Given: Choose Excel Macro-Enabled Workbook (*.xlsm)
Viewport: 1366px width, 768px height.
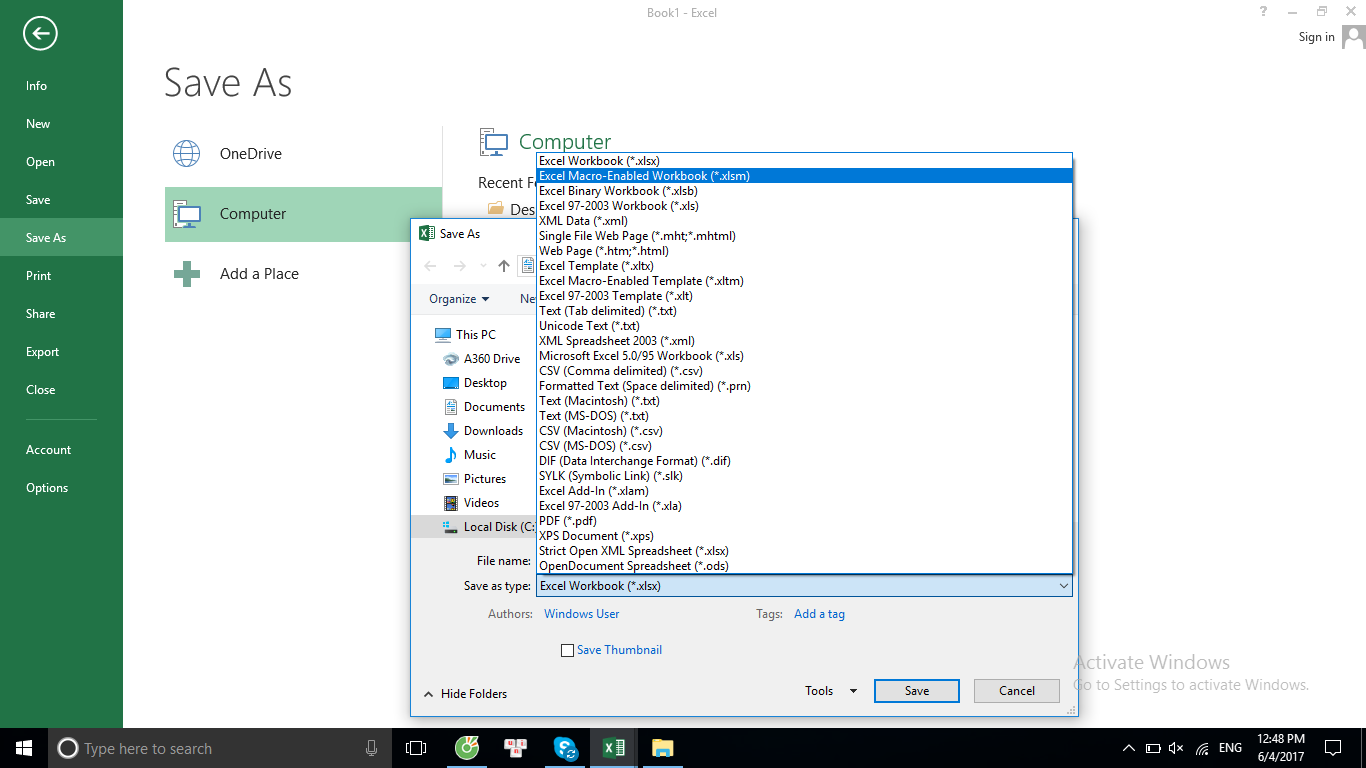Looking at the screenshot, I should tap(804, 176).
